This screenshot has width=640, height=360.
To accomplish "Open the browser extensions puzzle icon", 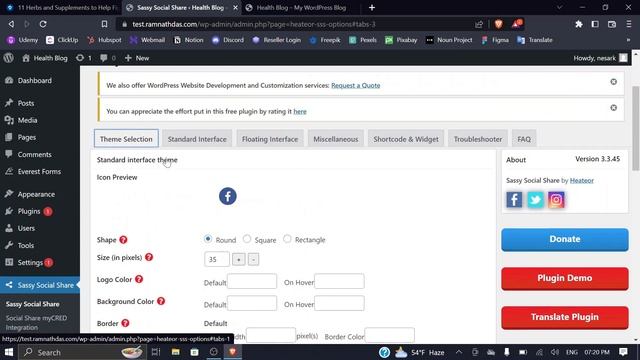I will [x=579, y=24].
